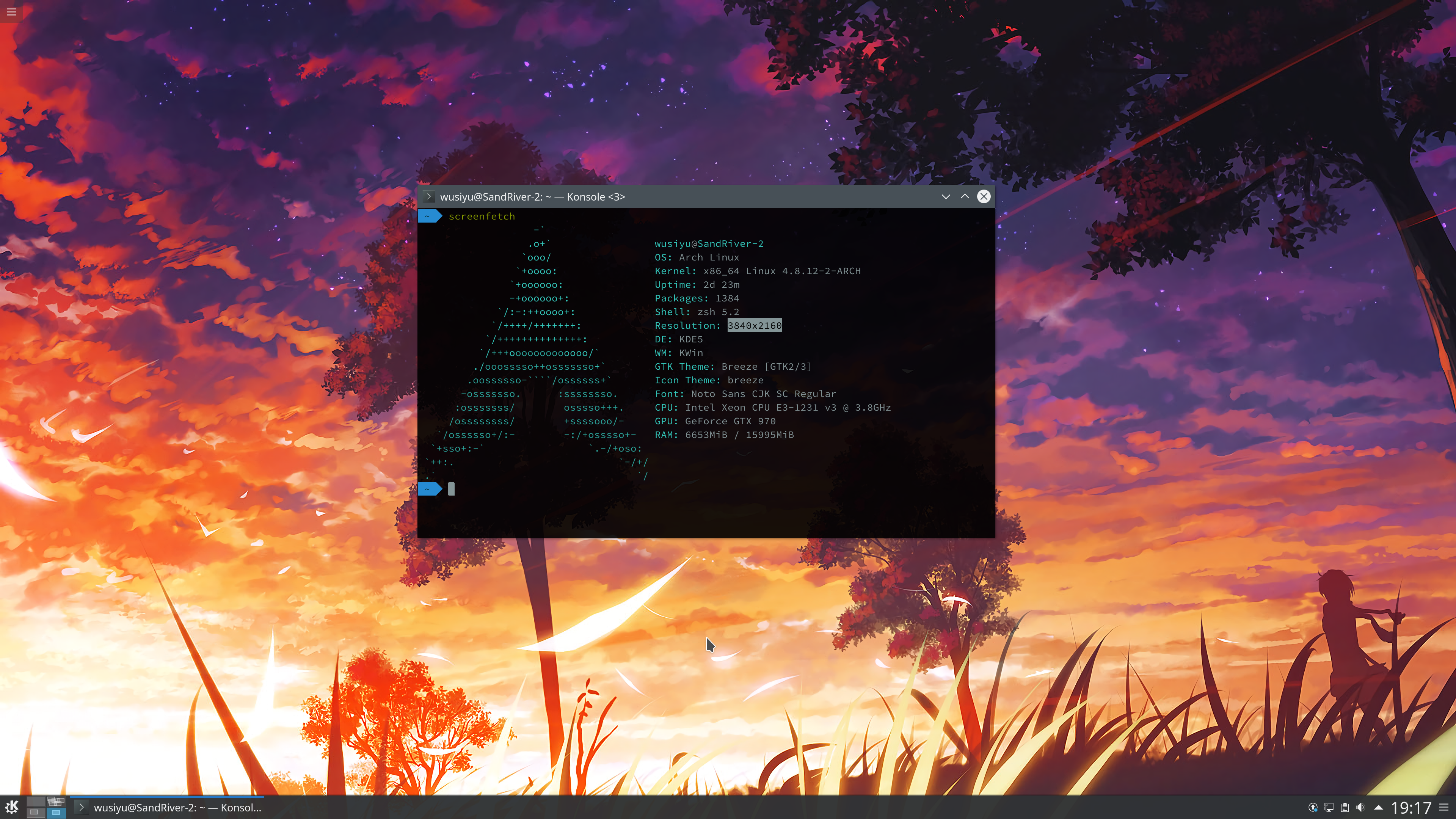Click the 'Kernel: x86_64 Linux 4.8.12-2-ARCH' line
The image size is (1456, 819).
click(758, 271)
